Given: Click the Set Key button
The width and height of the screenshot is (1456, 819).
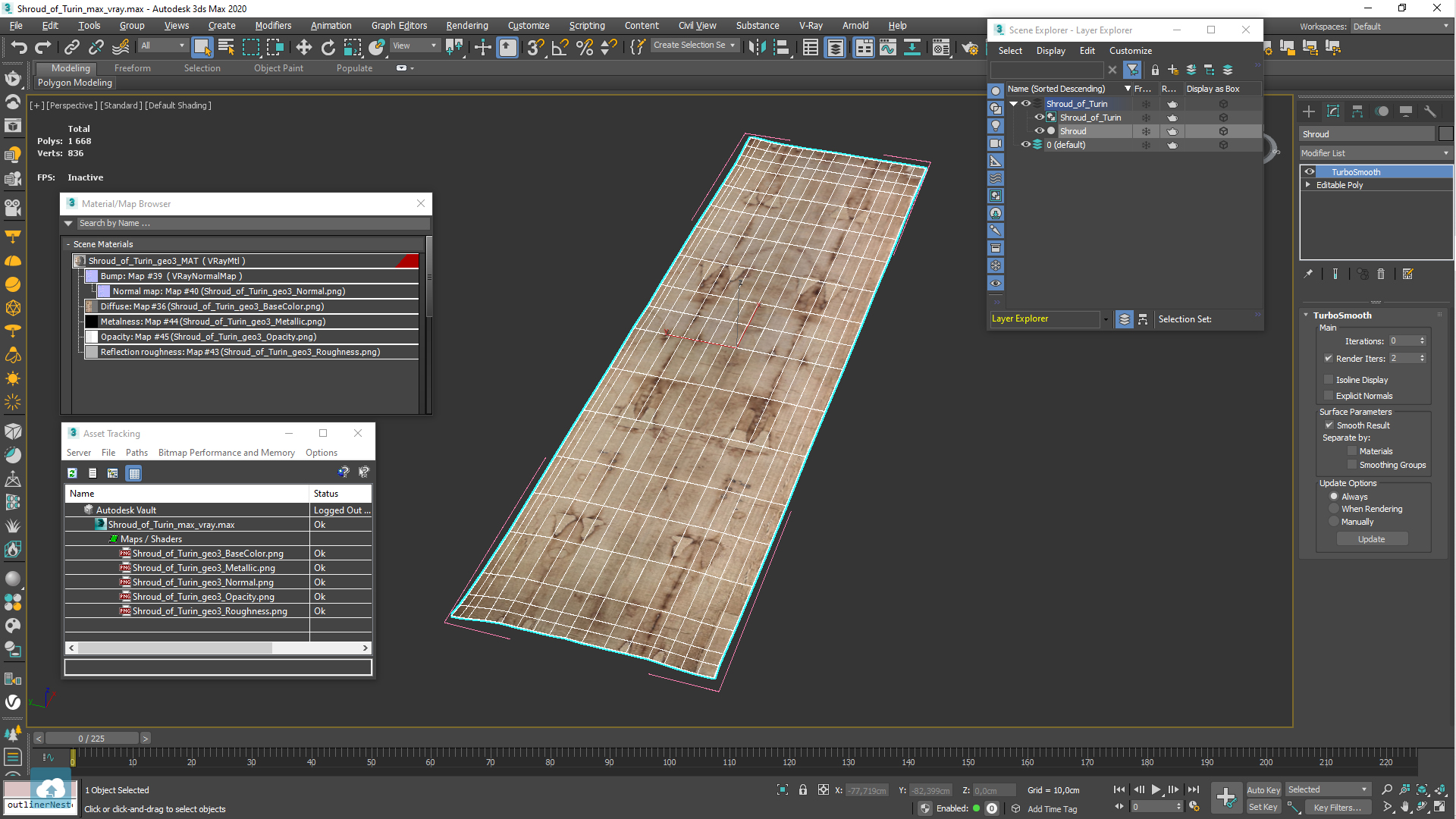Looking at the screenshot, I should tap(1263, 807).
